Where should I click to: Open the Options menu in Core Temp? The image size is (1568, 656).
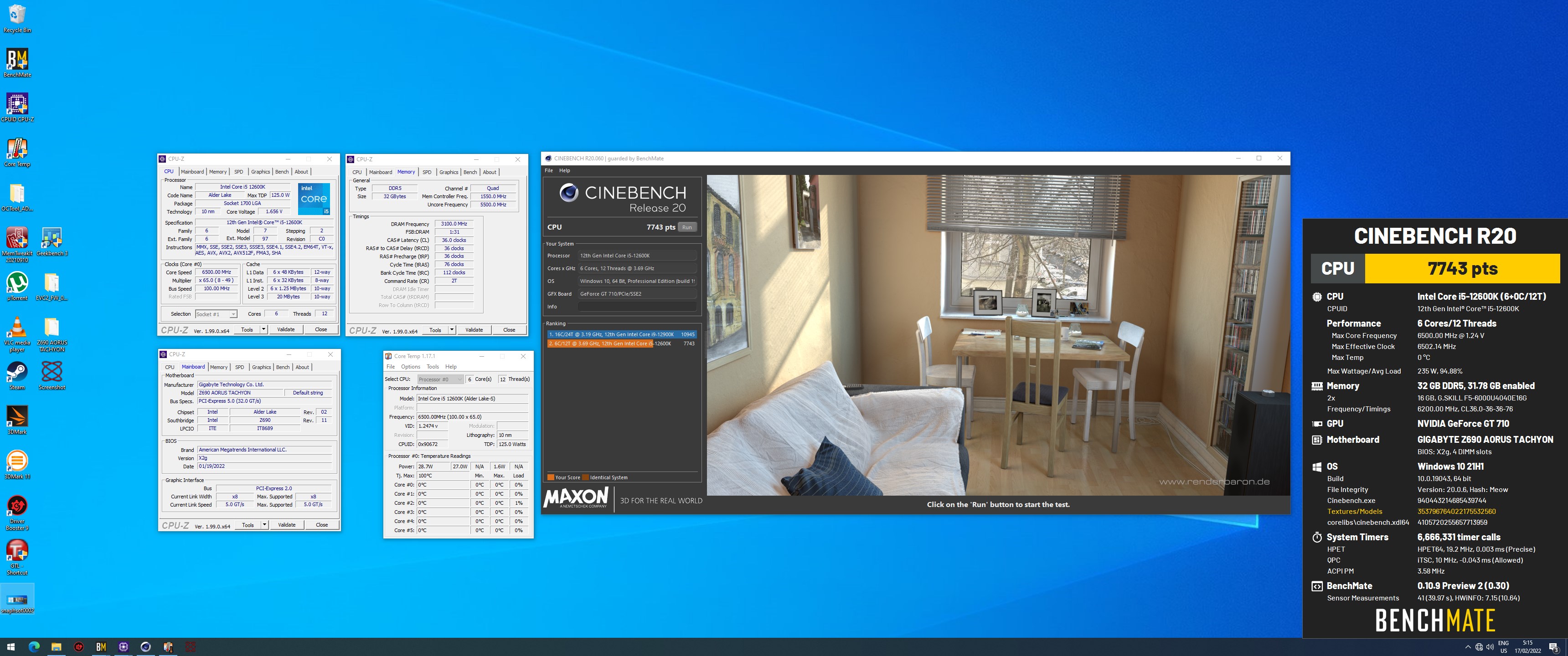coord(410,366)
